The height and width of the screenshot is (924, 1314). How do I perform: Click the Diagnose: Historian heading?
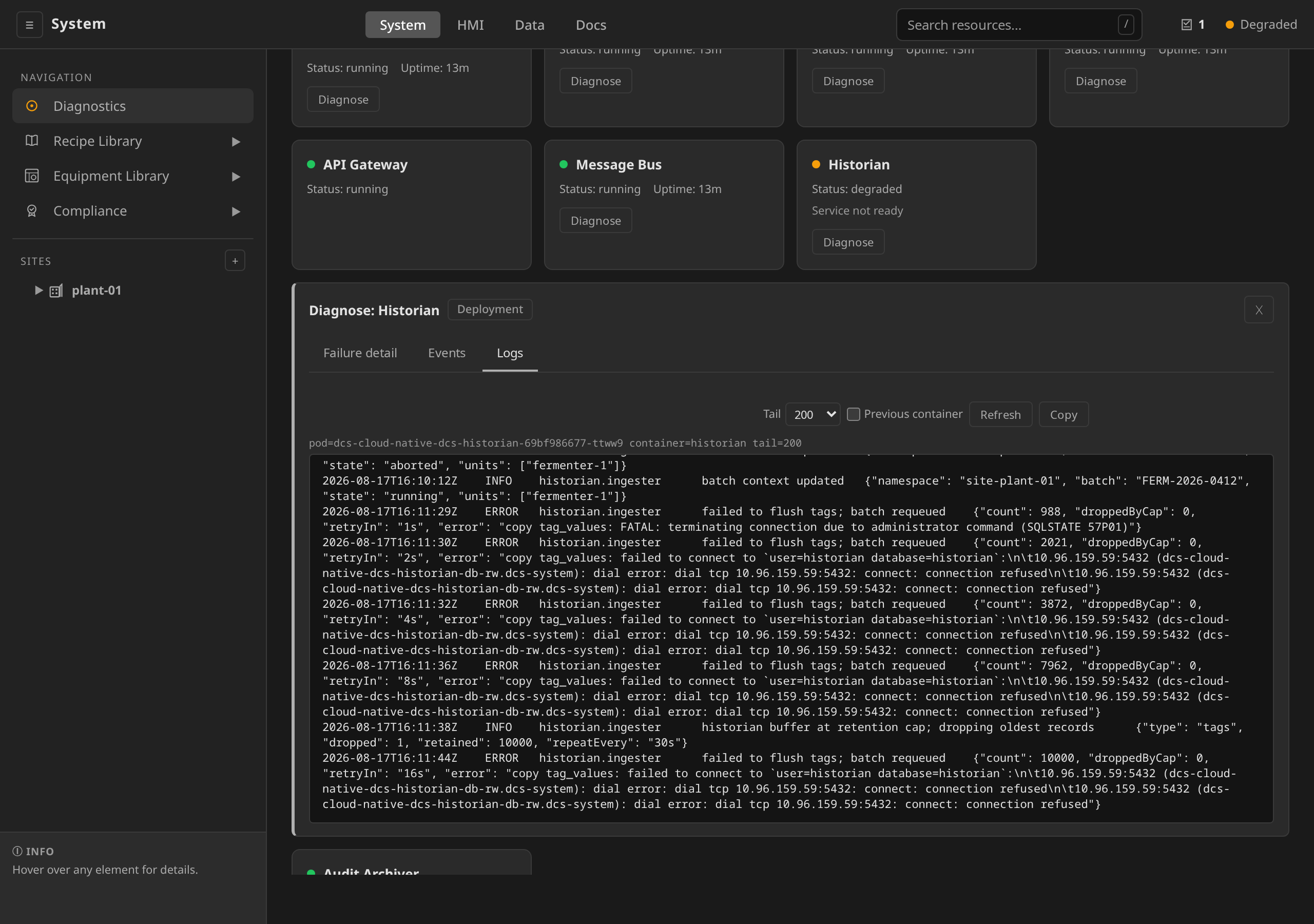pos(374,310)
